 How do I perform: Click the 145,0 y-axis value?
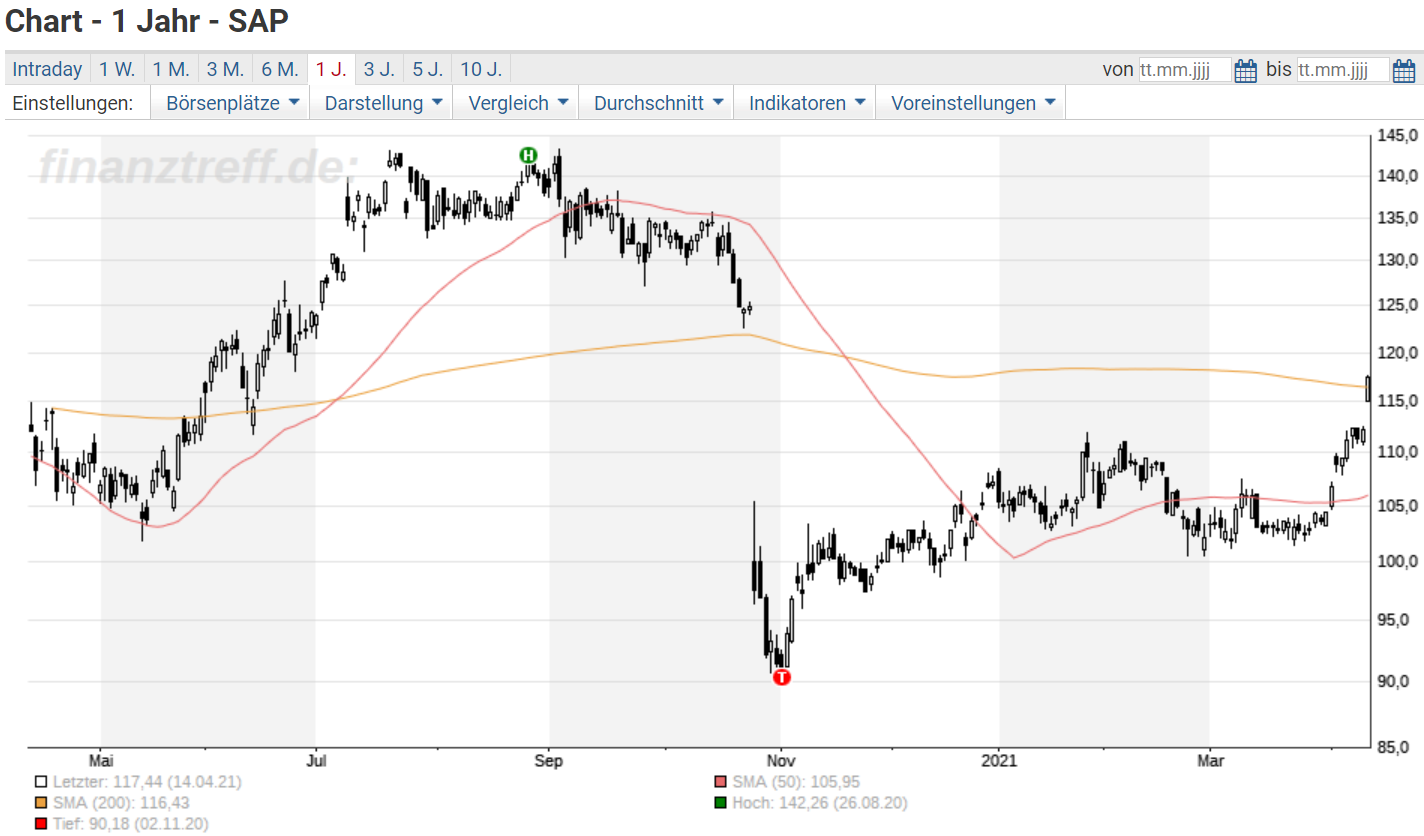pyautogui.click(x=1397, y=136)
